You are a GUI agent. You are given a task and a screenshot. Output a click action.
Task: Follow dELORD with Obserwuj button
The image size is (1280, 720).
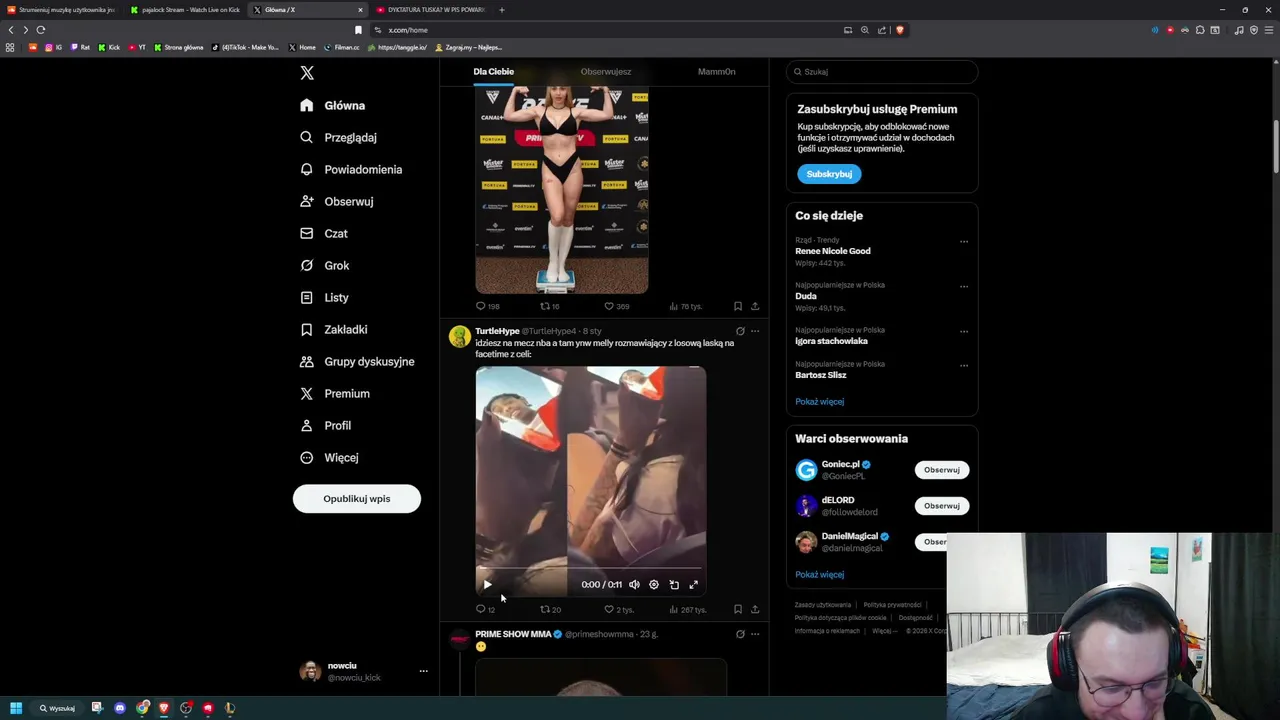pos(941,506)
